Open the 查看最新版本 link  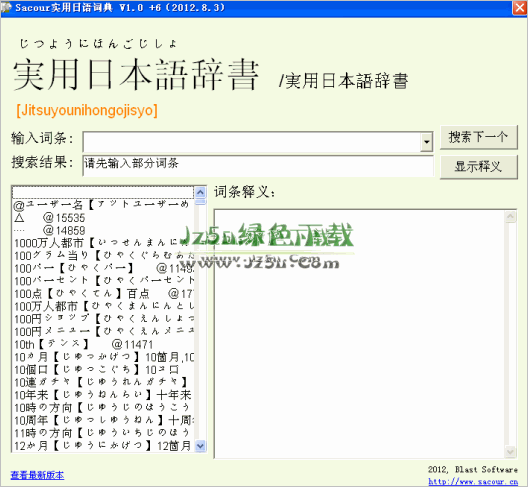coord(37,475)
